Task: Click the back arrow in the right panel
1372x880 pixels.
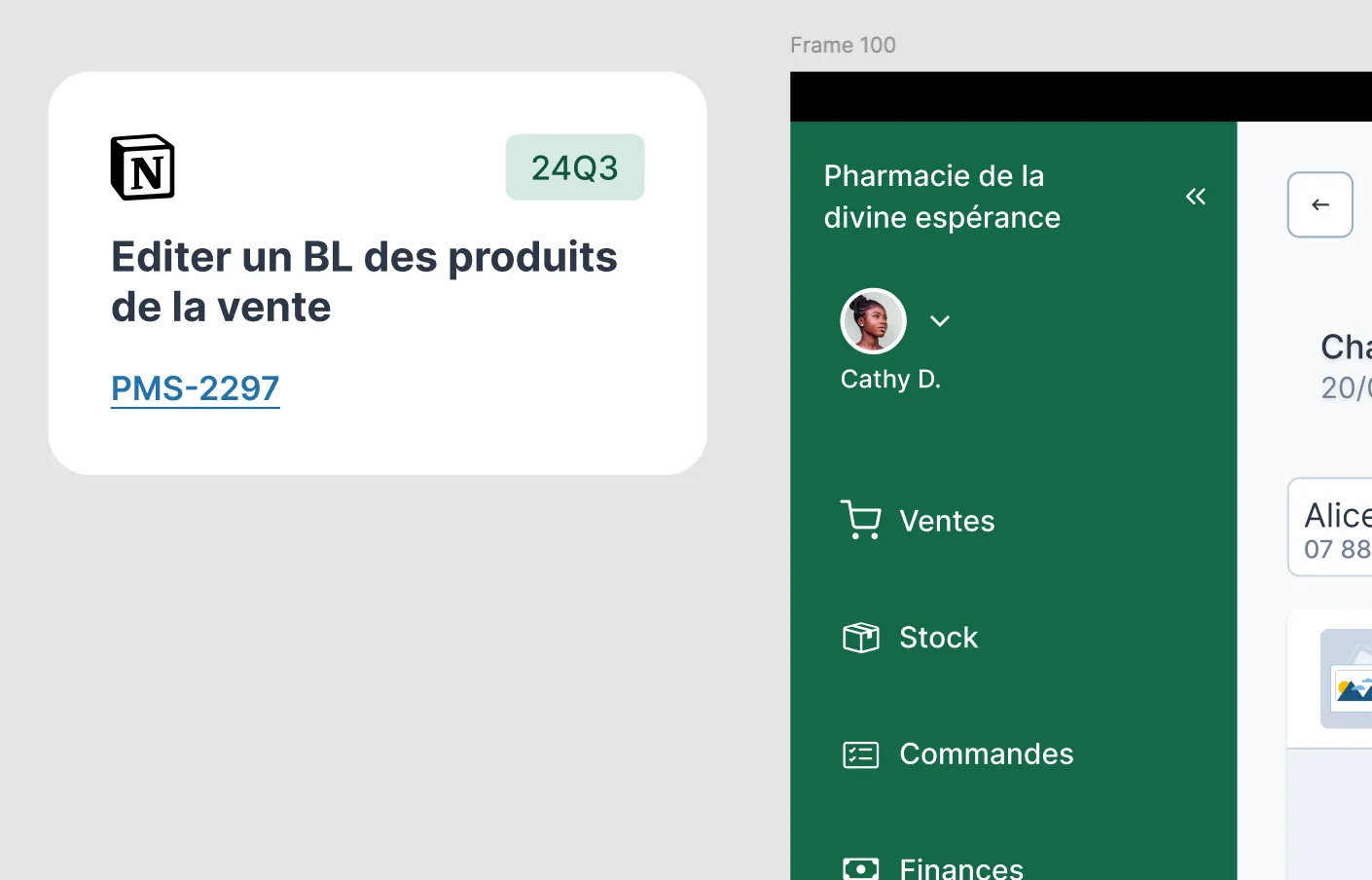Action: [x=1319, y=204]
